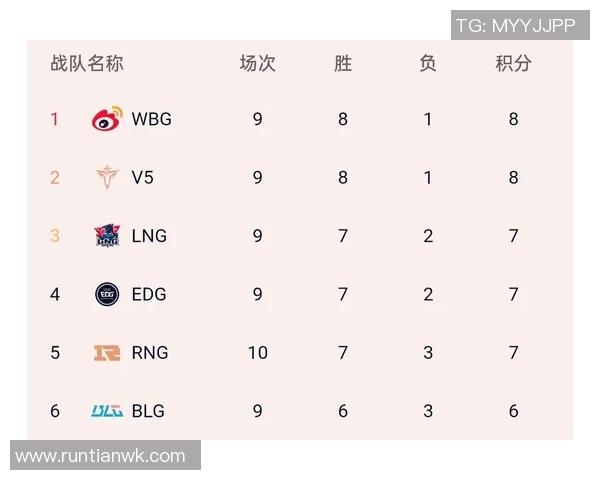Click RNG's 10 matches played value
The height and width of the screenshot is (480, 600).
pos(257,353)
